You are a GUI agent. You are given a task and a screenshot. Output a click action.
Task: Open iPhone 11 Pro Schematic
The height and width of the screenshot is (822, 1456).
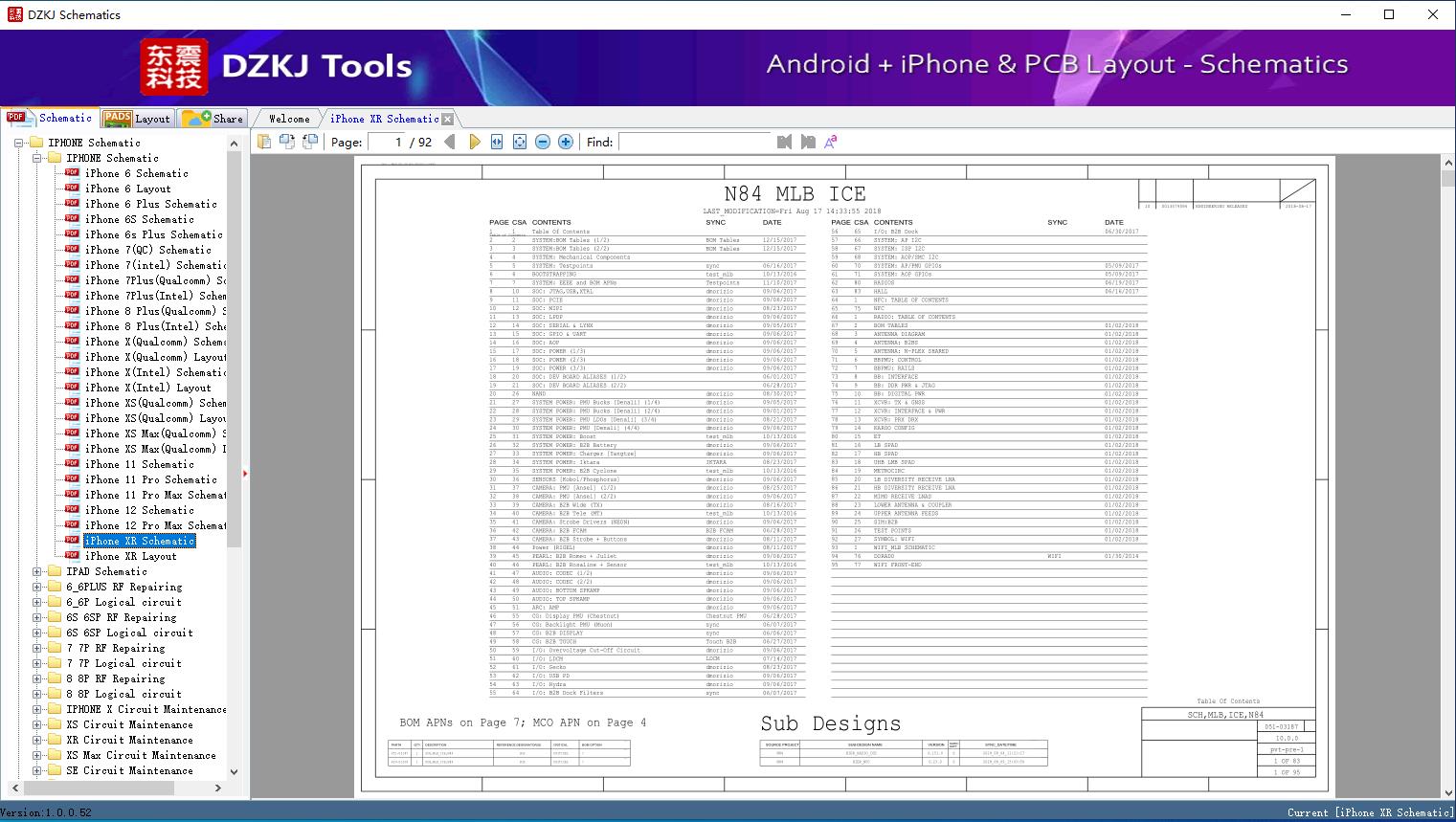151,479
